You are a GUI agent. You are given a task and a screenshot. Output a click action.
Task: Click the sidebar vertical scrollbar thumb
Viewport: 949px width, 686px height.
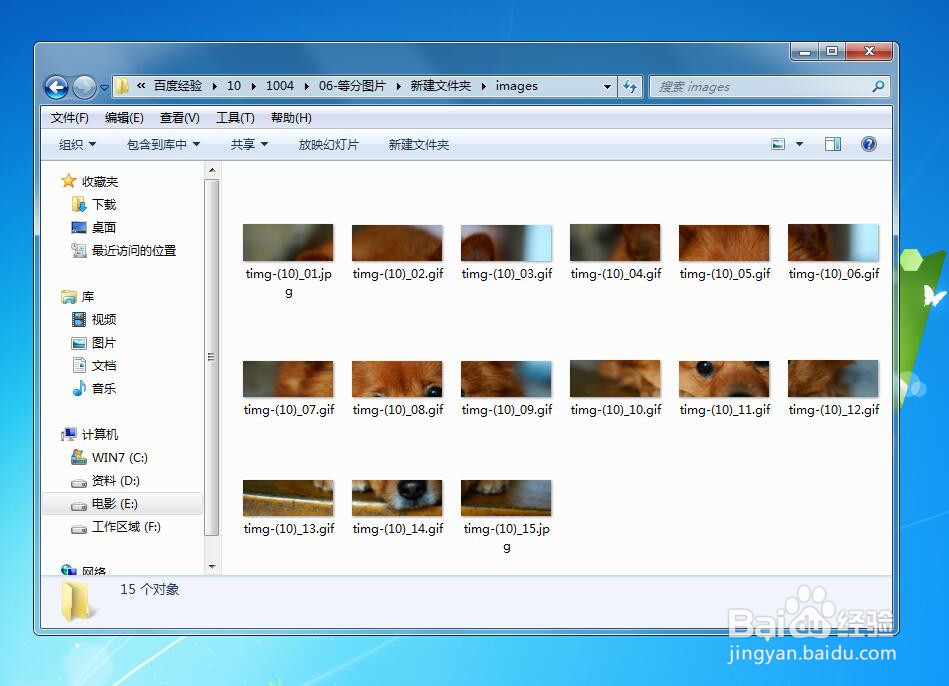212,357
